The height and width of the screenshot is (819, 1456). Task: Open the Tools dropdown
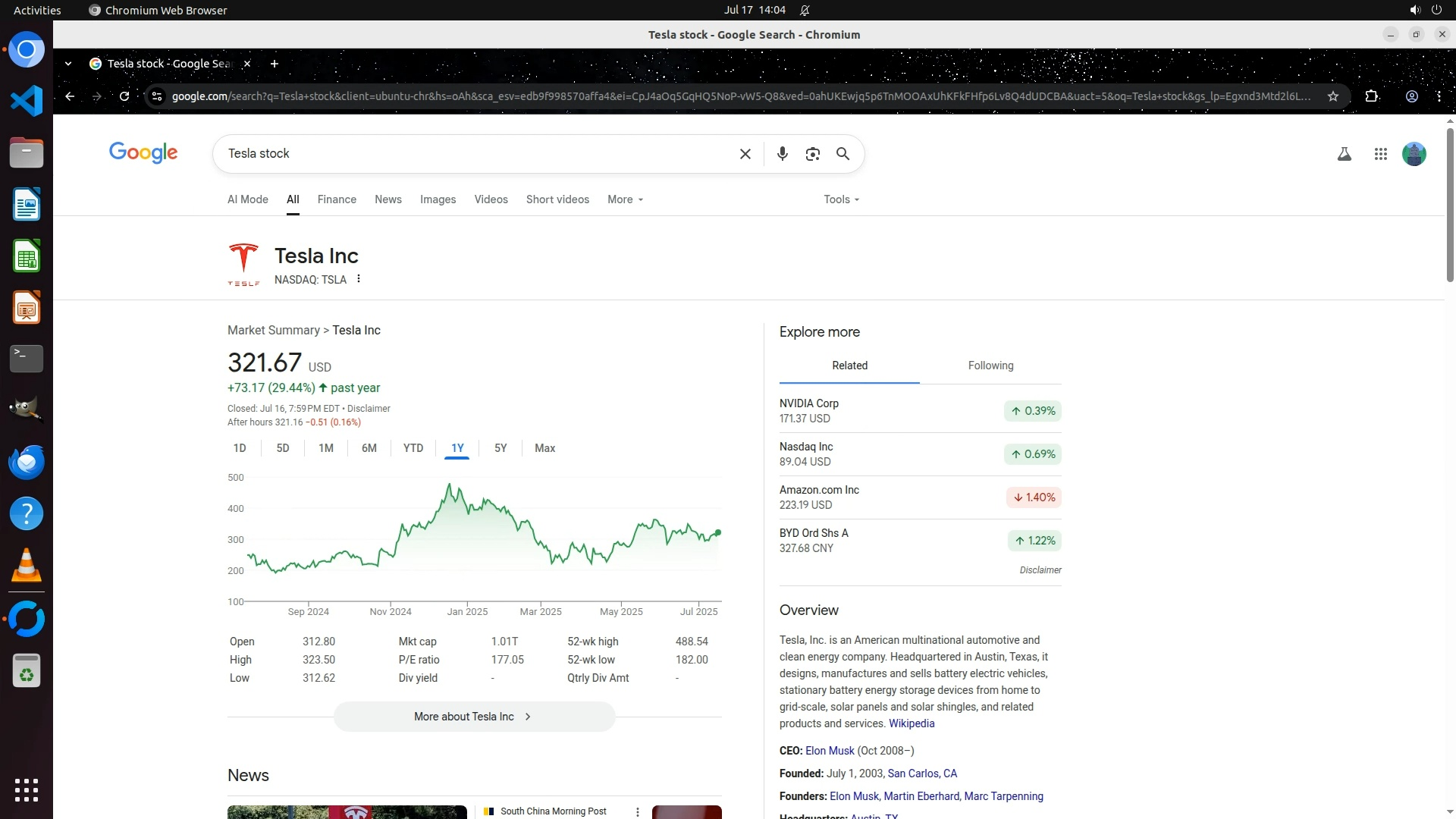click(x=841, y=199)
